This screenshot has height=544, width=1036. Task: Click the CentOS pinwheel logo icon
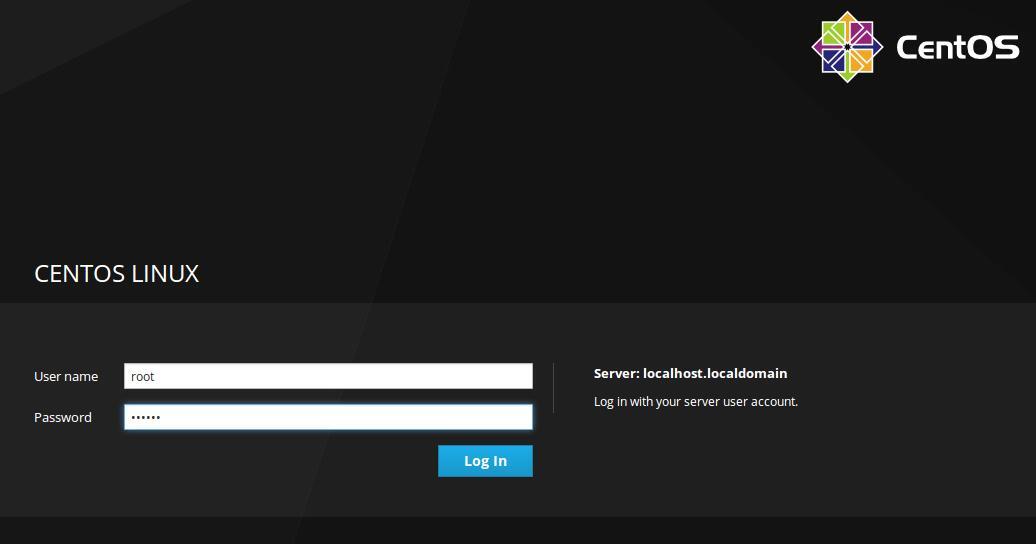[x=847, y=47]
